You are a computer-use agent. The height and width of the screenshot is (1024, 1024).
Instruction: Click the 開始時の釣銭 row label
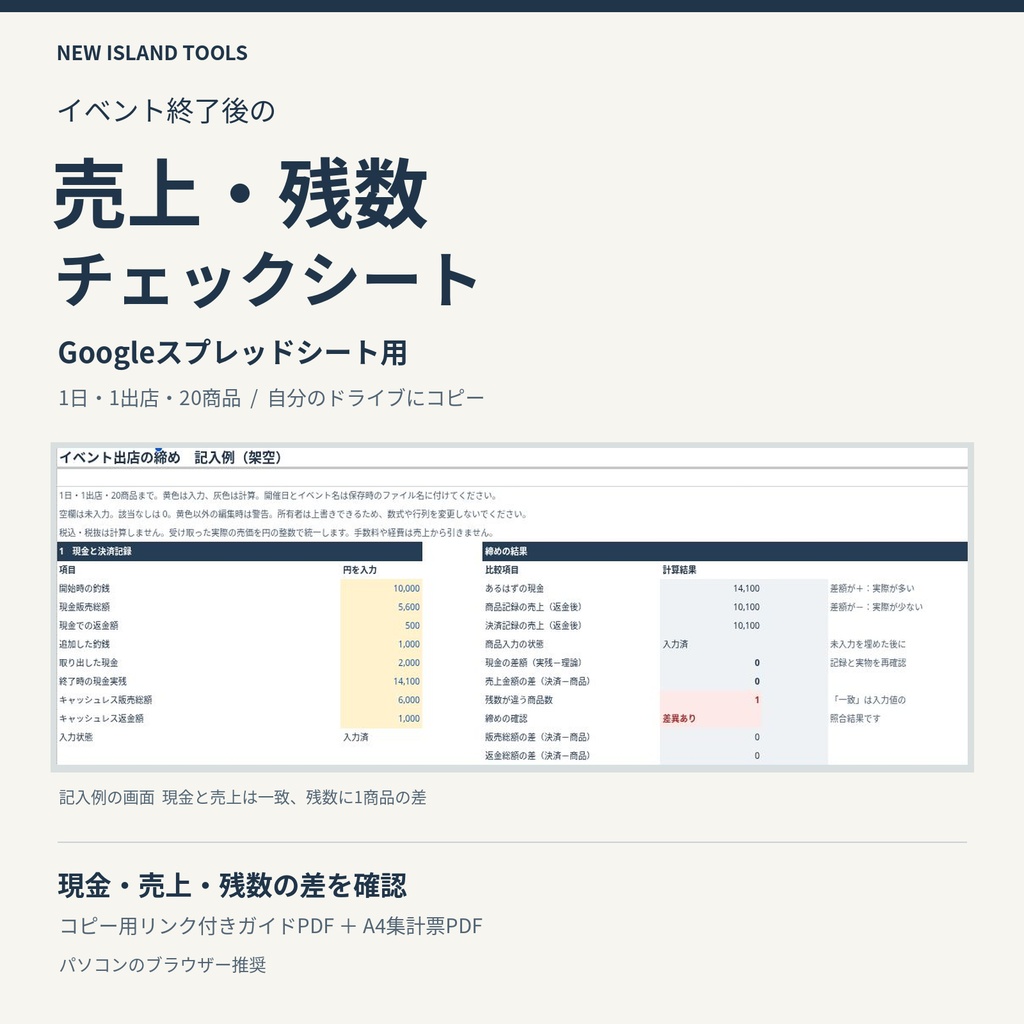pyautogui.click(x=84, y=588)
